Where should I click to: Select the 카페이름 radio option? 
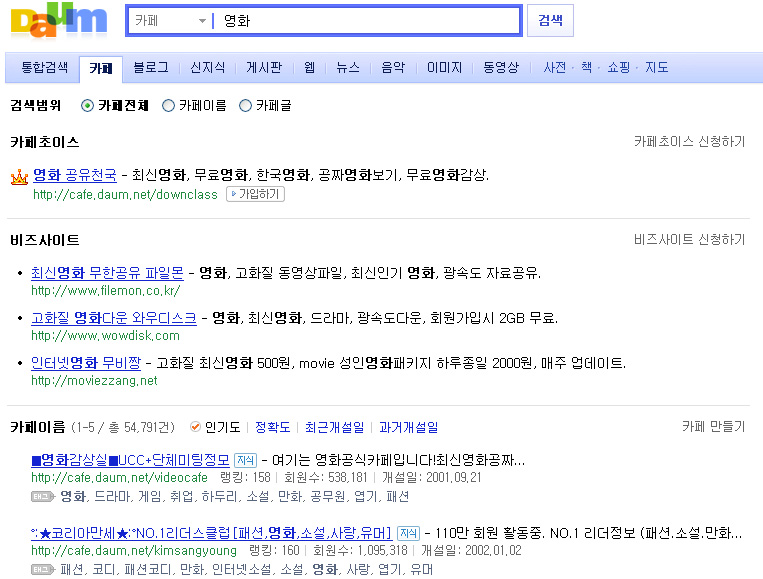coord(168,106)
